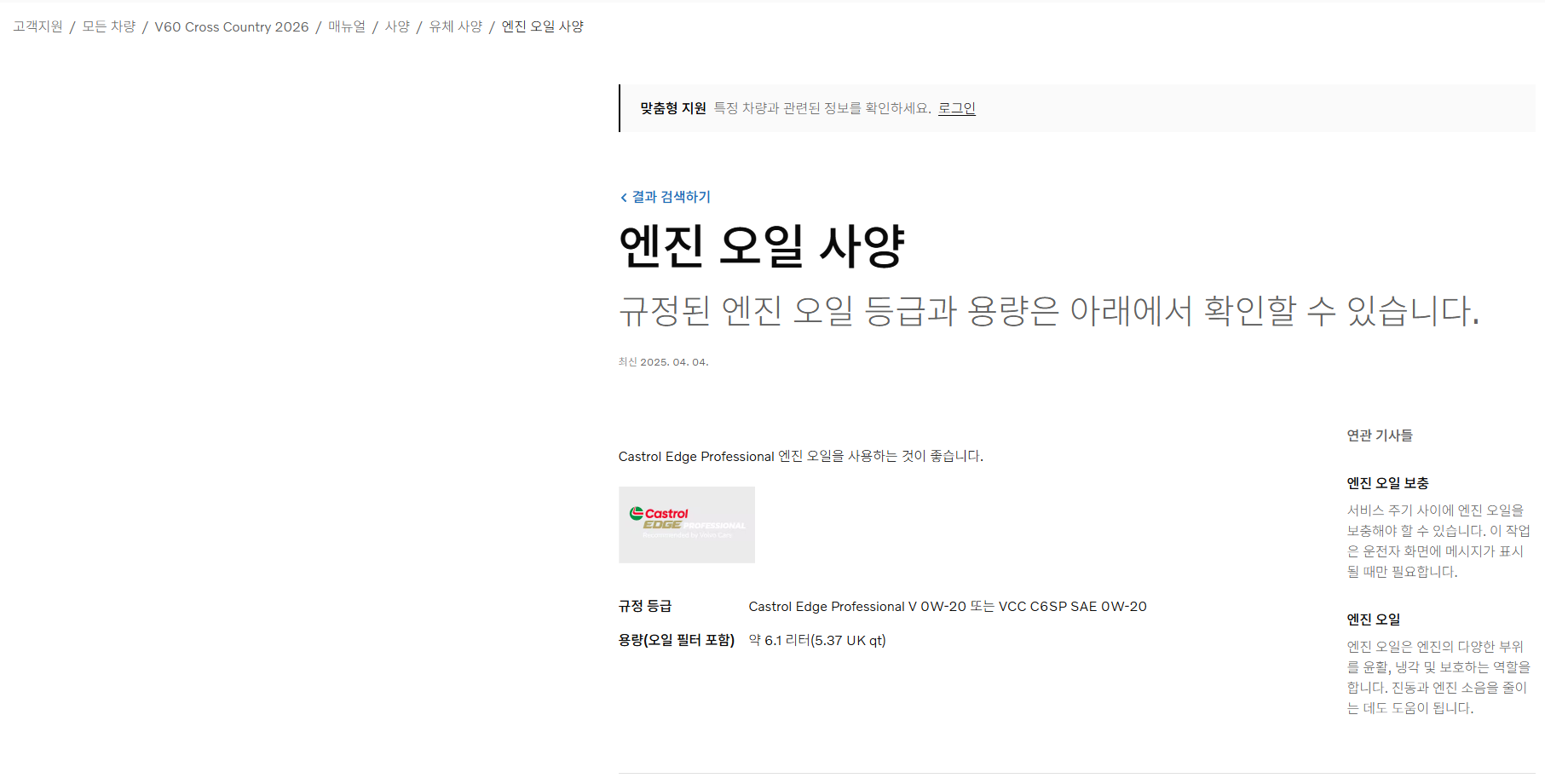Click the back chevron beside 결과 검색하기
This screenshot has height=784, width=1545.
[624, 197]
